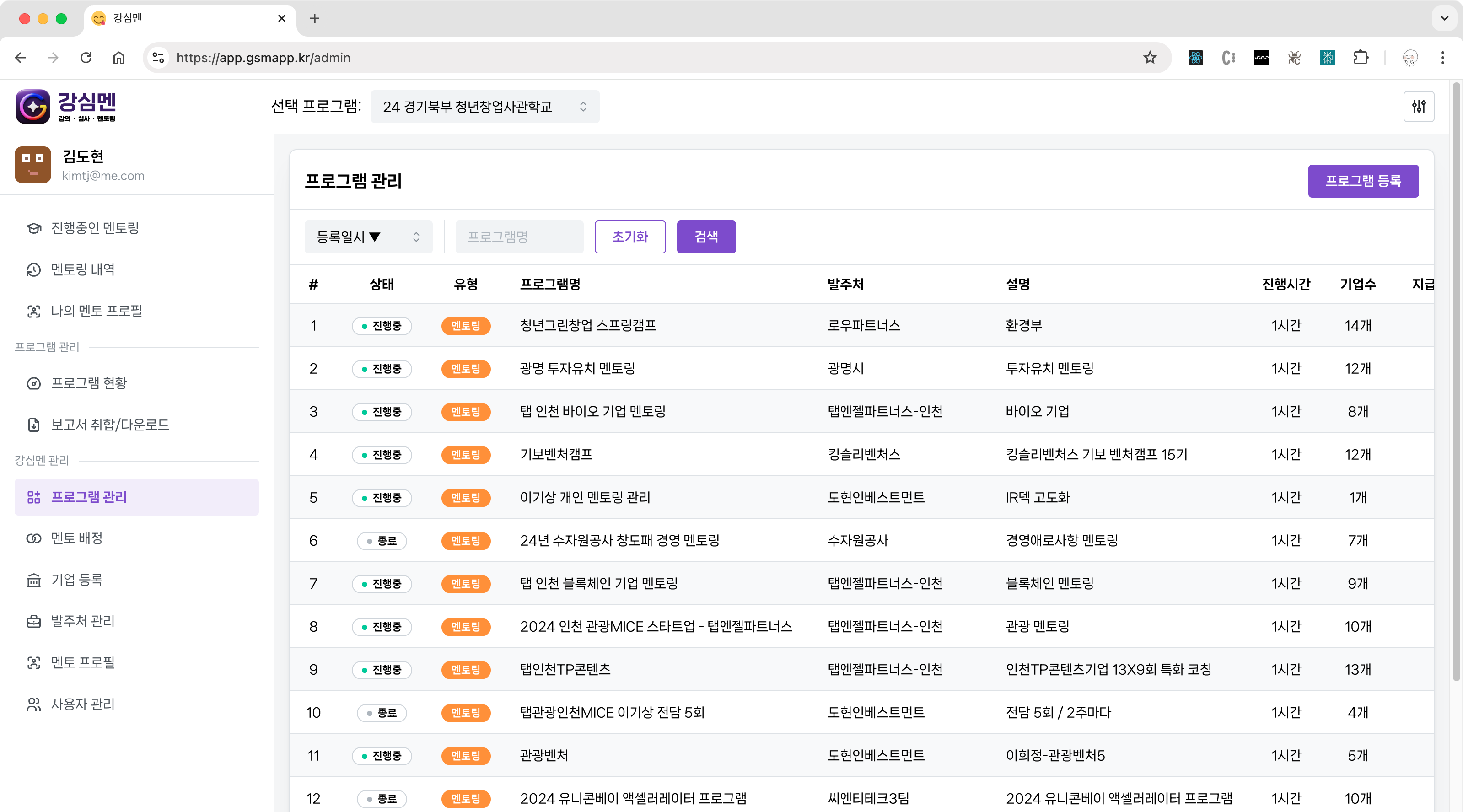Select the 사용자 관리 users icon

pos(33,704)
